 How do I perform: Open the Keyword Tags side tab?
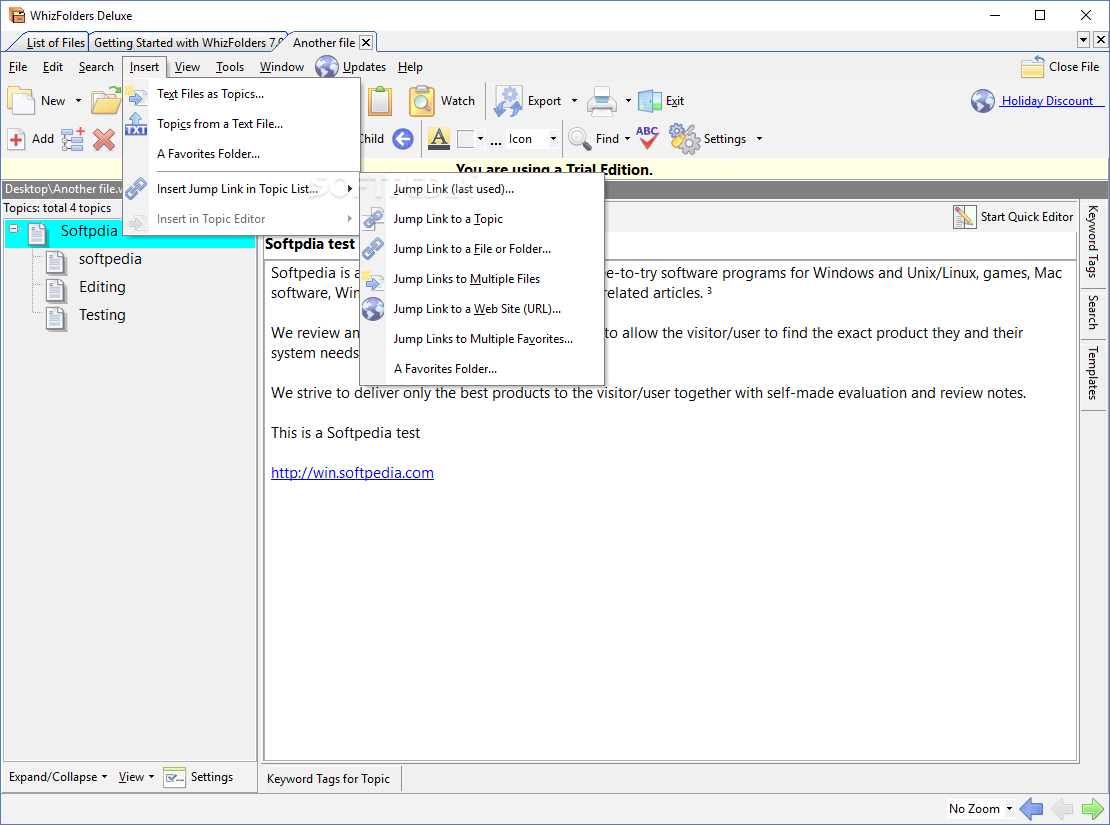click(x=1094, y=241)
